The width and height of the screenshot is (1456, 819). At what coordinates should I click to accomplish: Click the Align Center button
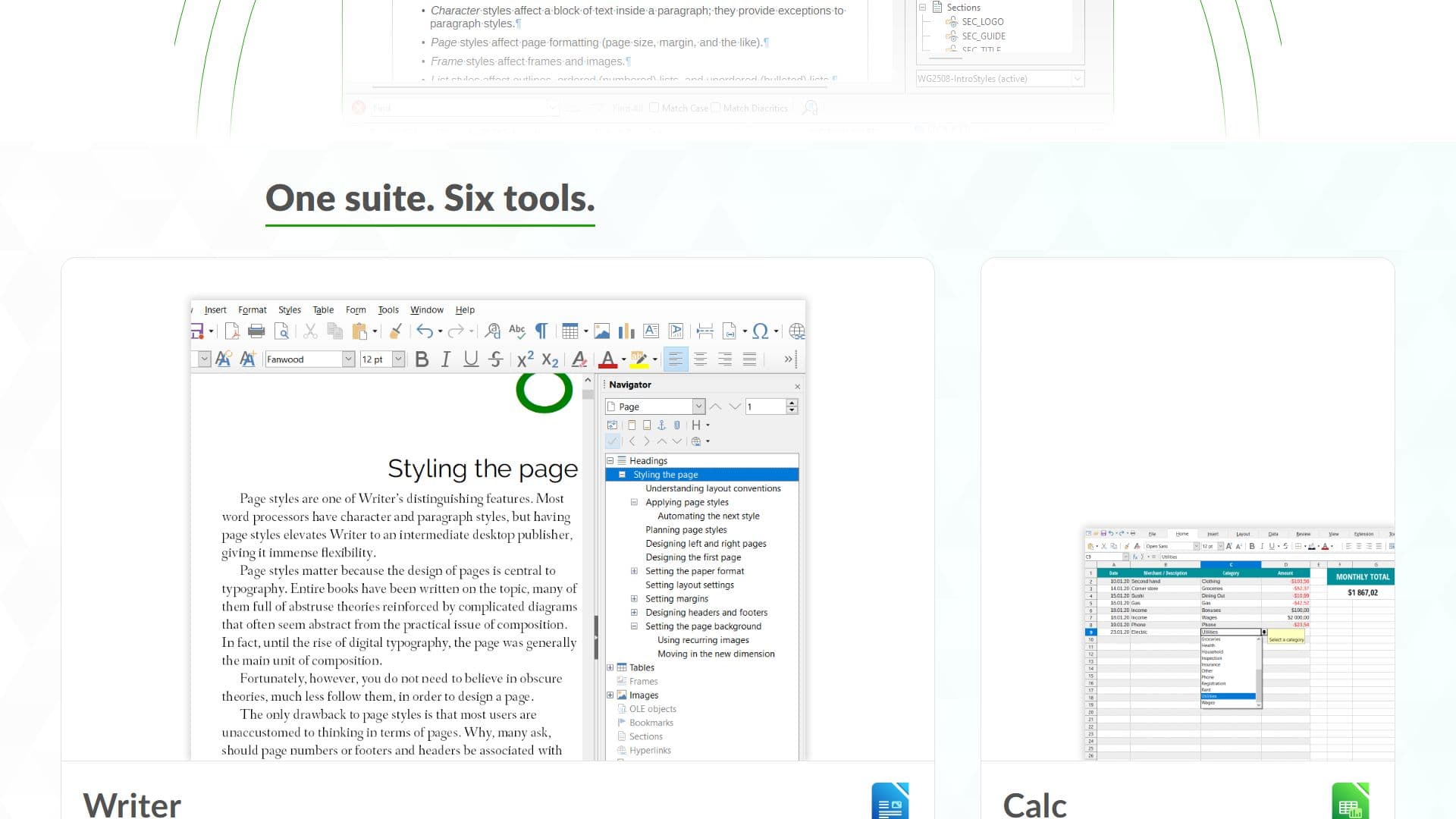coord(700,359)
